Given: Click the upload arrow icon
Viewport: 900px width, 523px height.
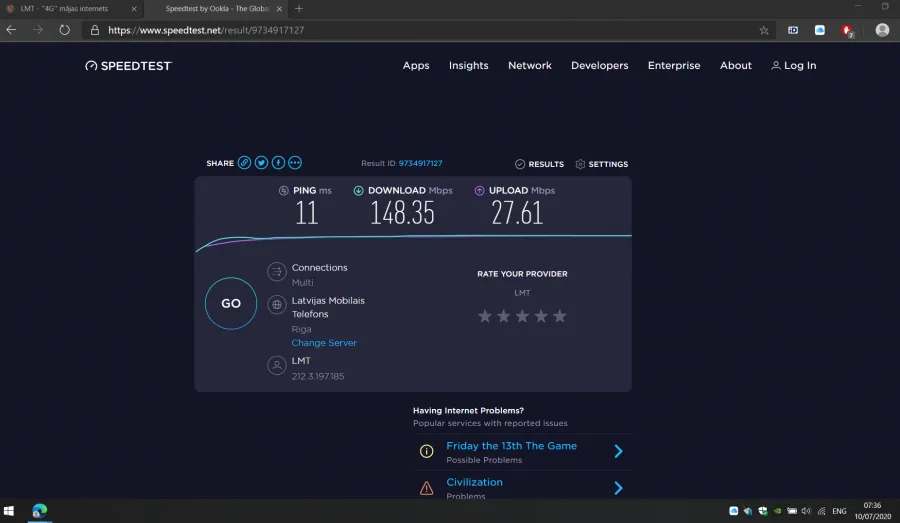Looking at the screenshot, I should coord(479,191).
